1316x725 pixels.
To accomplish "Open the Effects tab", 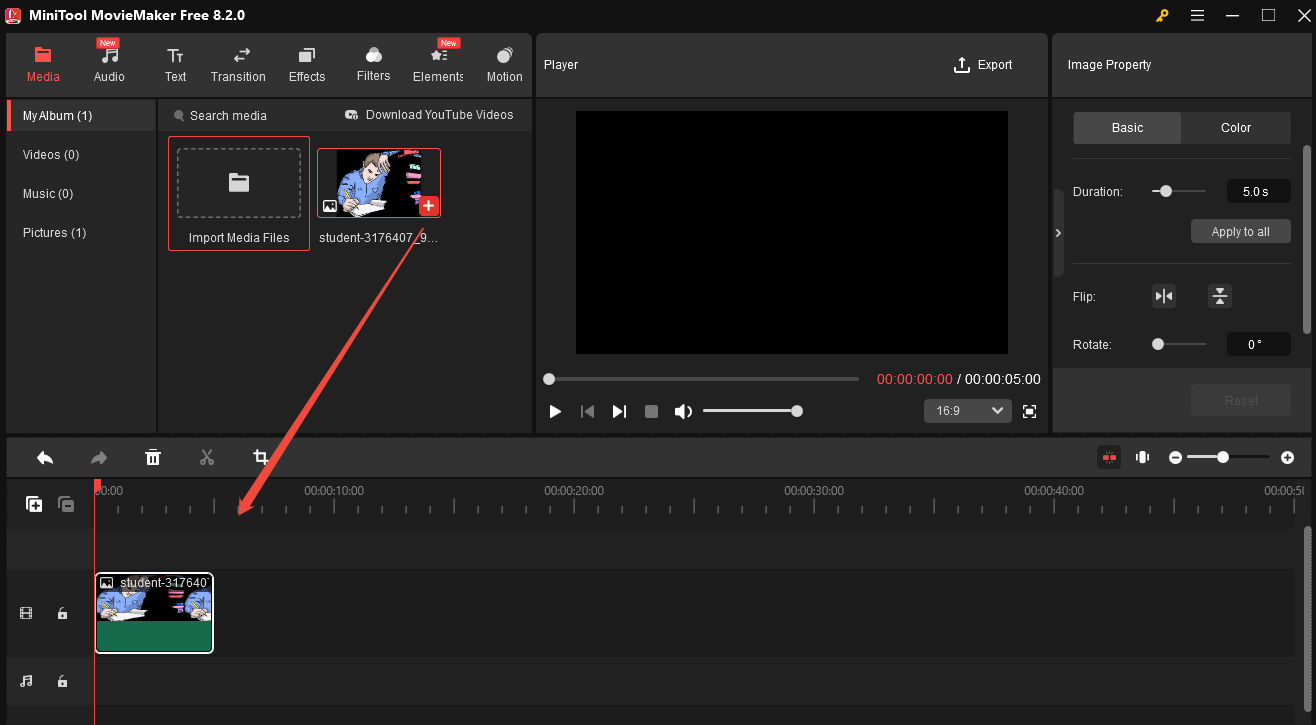I will point(307,65).
